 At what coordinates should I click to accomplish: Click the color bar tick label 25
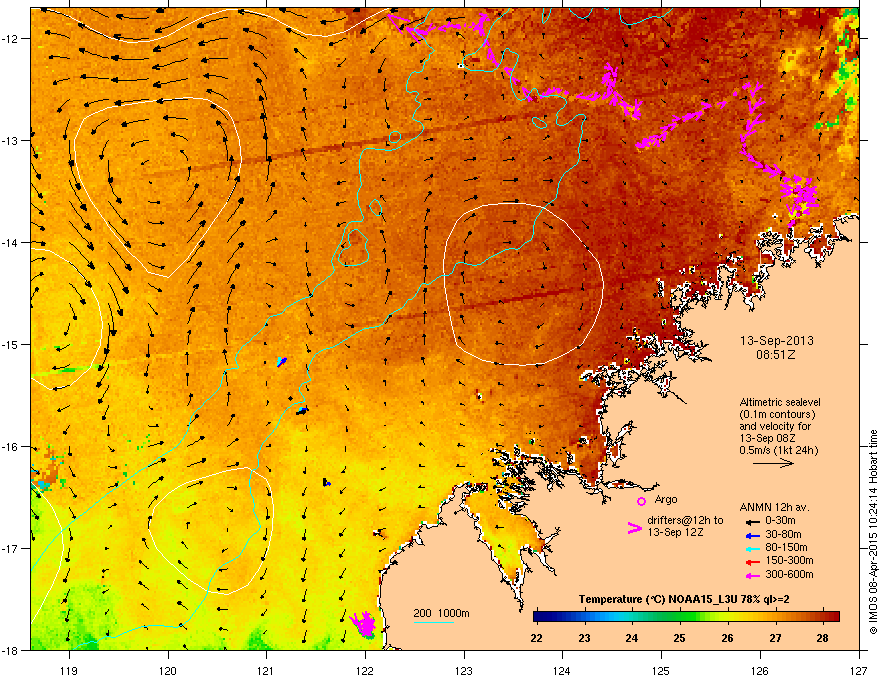coord(680,638)
